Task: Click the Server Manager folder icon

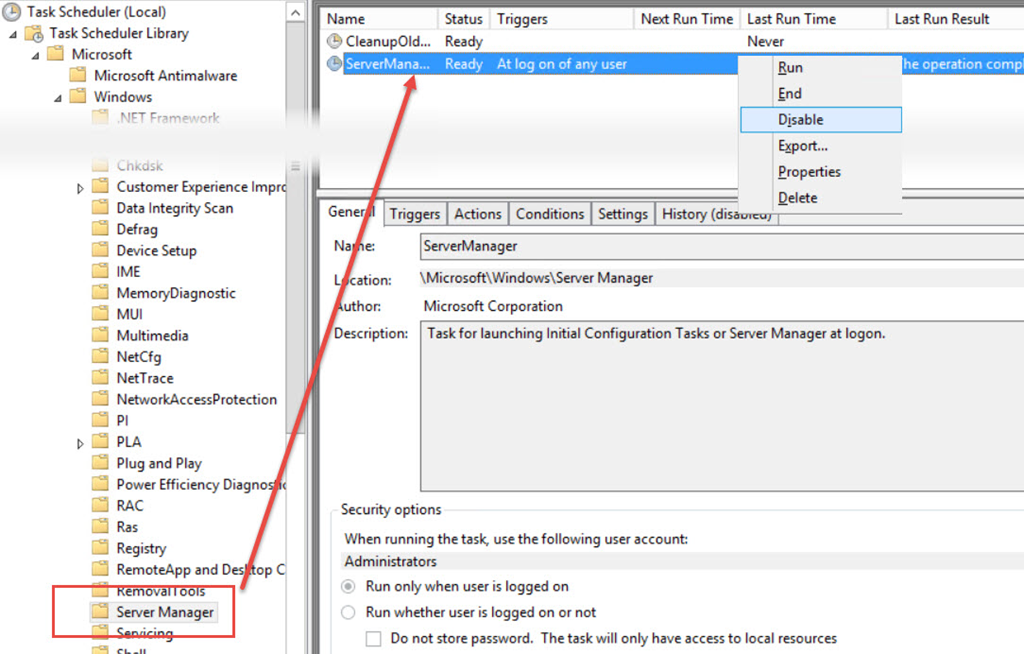Action: [x=99, y=612]
